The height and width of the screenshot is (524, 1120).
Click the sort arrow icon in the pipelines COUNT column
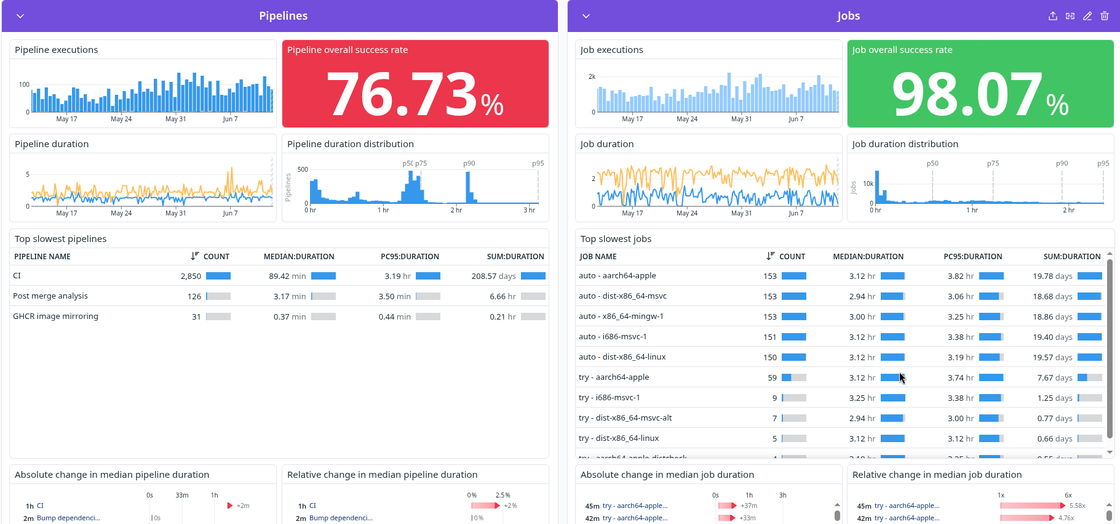click(x=194, y=256)
